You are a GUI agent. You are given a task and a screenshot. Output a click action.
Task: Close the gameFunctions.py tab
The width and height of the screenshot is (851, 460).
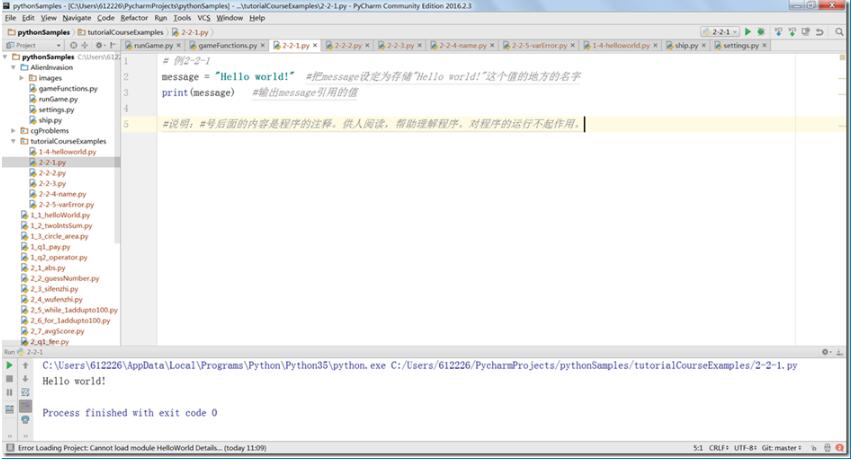click(263, 46)
